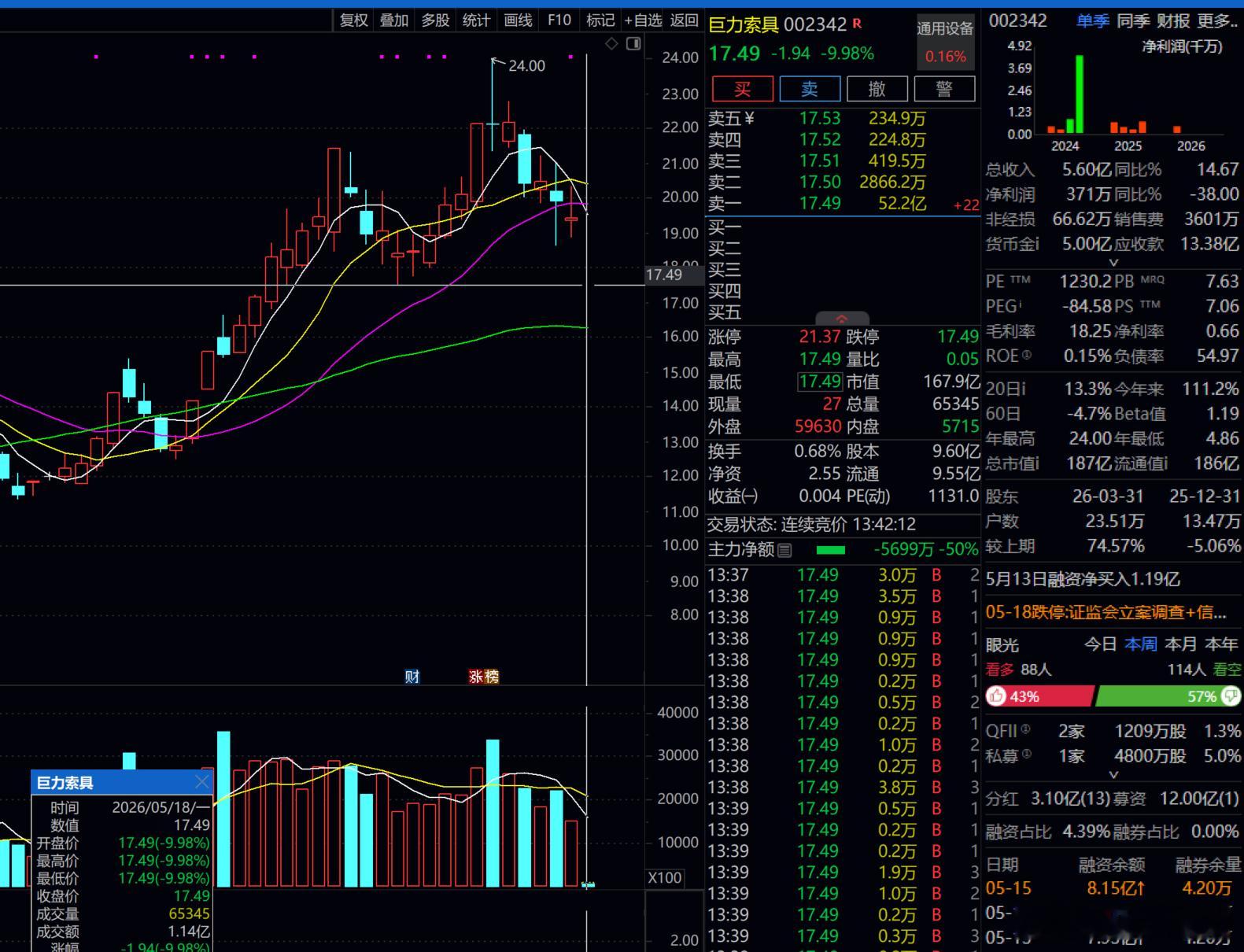This screenshot has height=952, width=1244.
Task: Click the 涨停 price 21.37
Action: pos(820,337)
